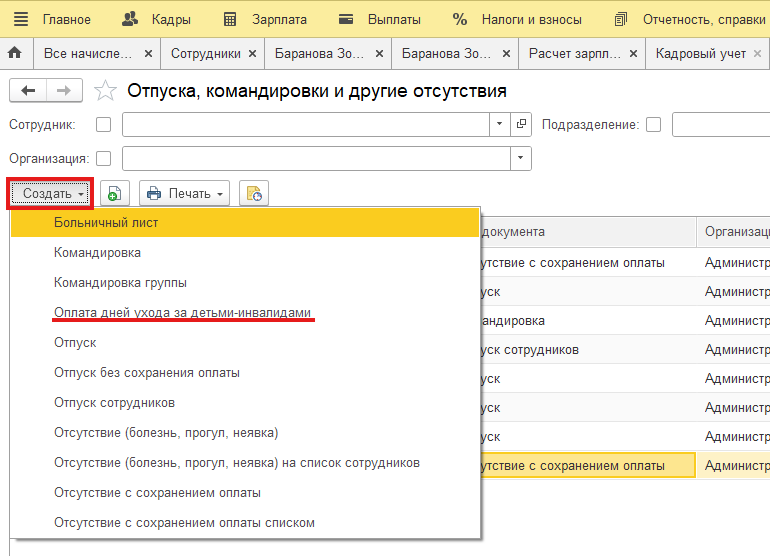Choose Оплата дней ухода за детьми-инвалидами
Image resolution: width=770 pixels, height=556 pixels.
tap(245, 312)
